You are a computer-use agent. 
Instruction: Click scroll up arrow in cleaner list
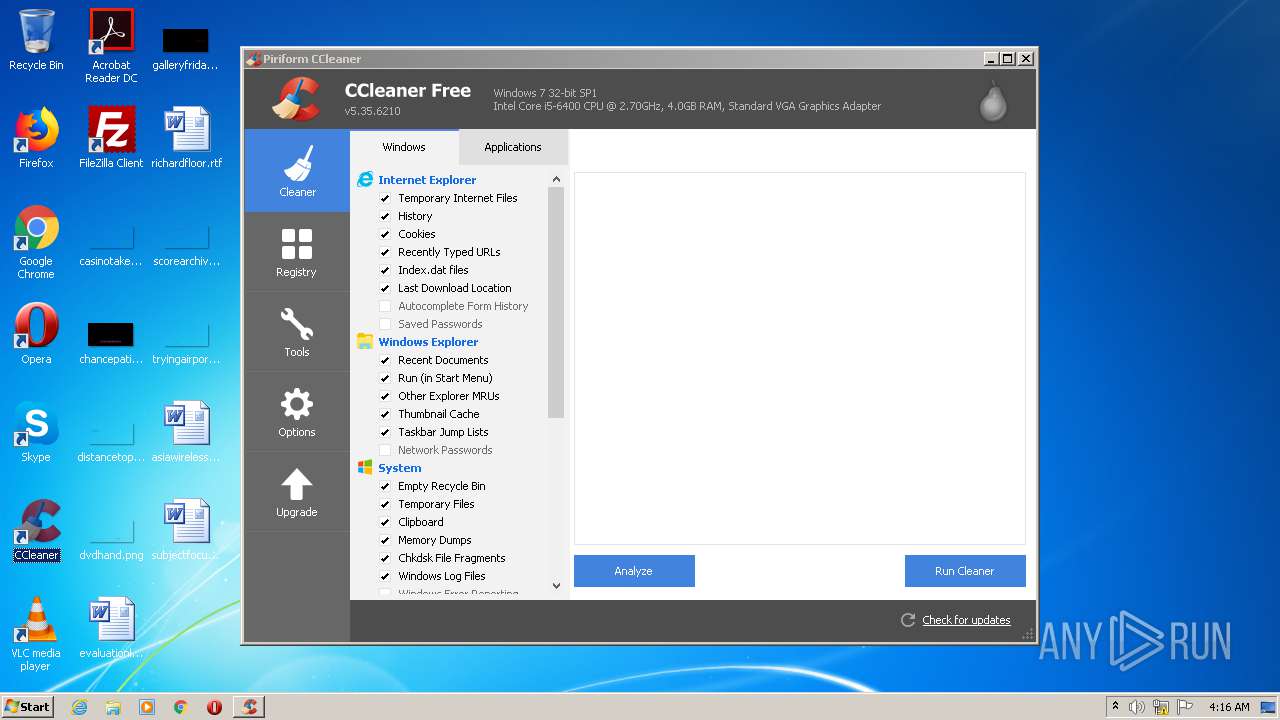[x=556, y=179]
